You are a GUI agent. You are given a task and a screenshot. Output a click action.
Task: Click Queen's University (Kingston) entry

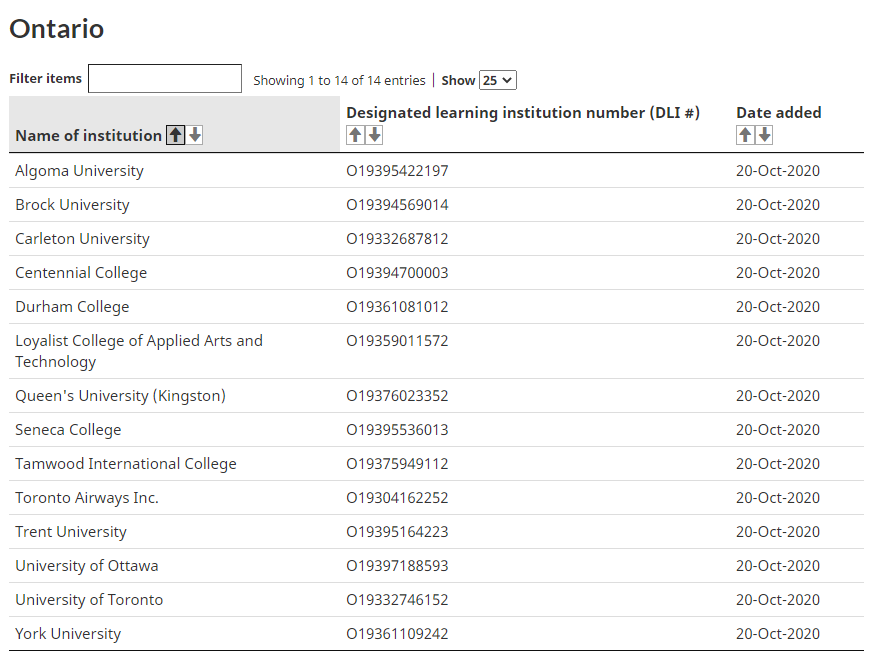coord(120,396)
